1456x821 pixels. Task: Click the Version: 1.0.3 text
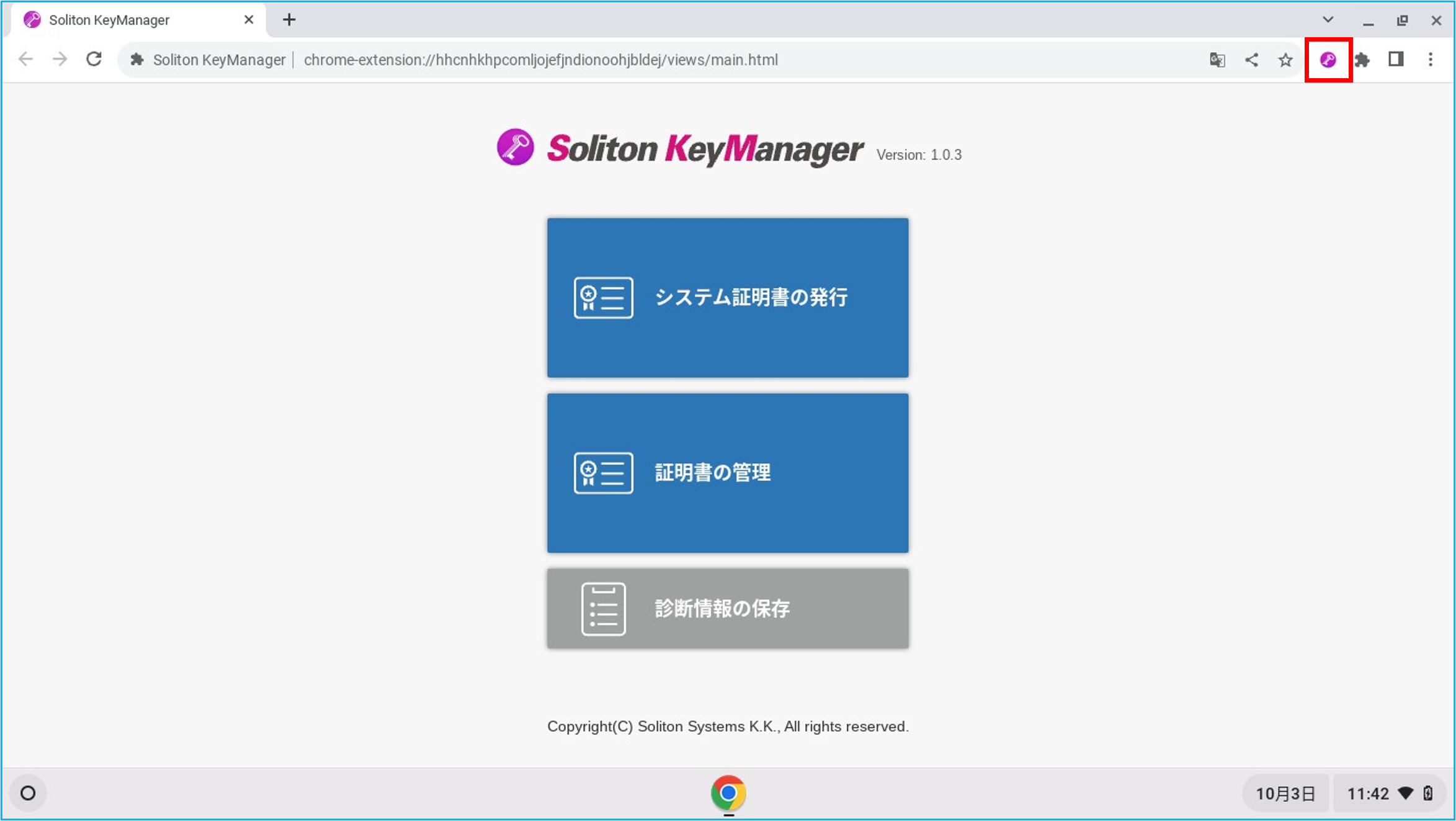[919, 155]
